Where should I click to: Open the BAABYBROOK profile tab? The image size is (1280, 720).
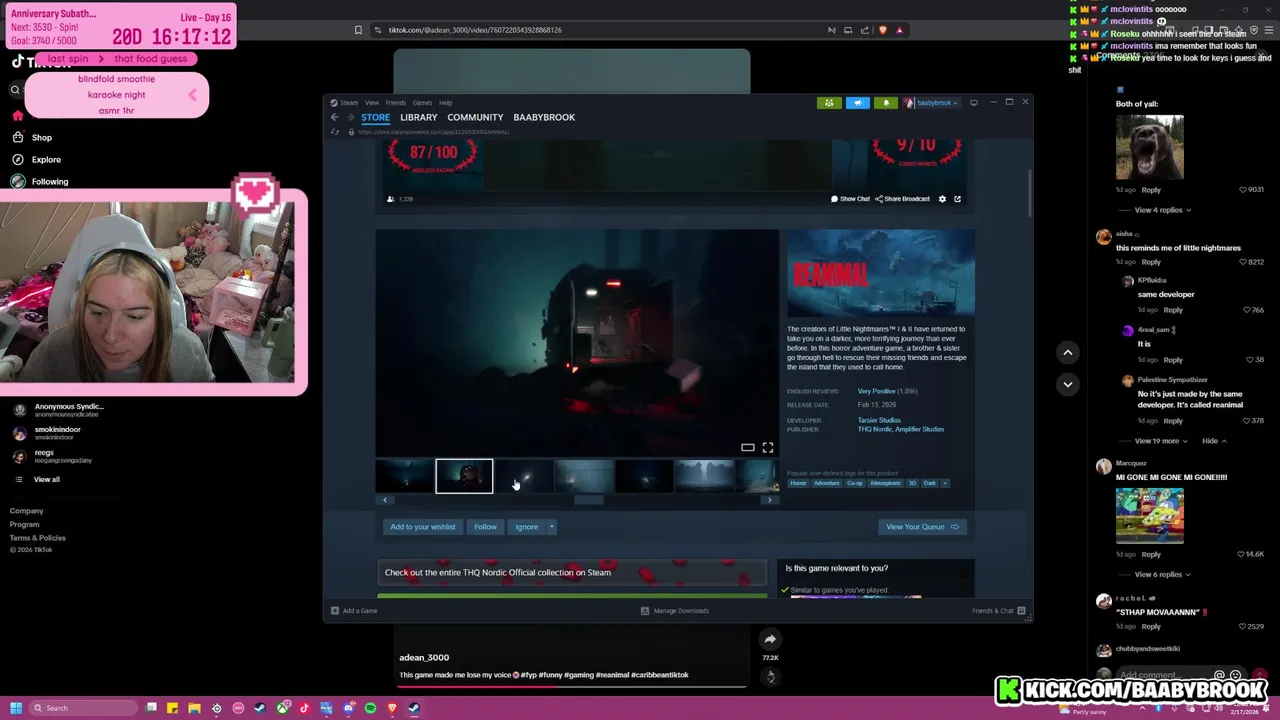pyautogui.click(x=544, y=117)
